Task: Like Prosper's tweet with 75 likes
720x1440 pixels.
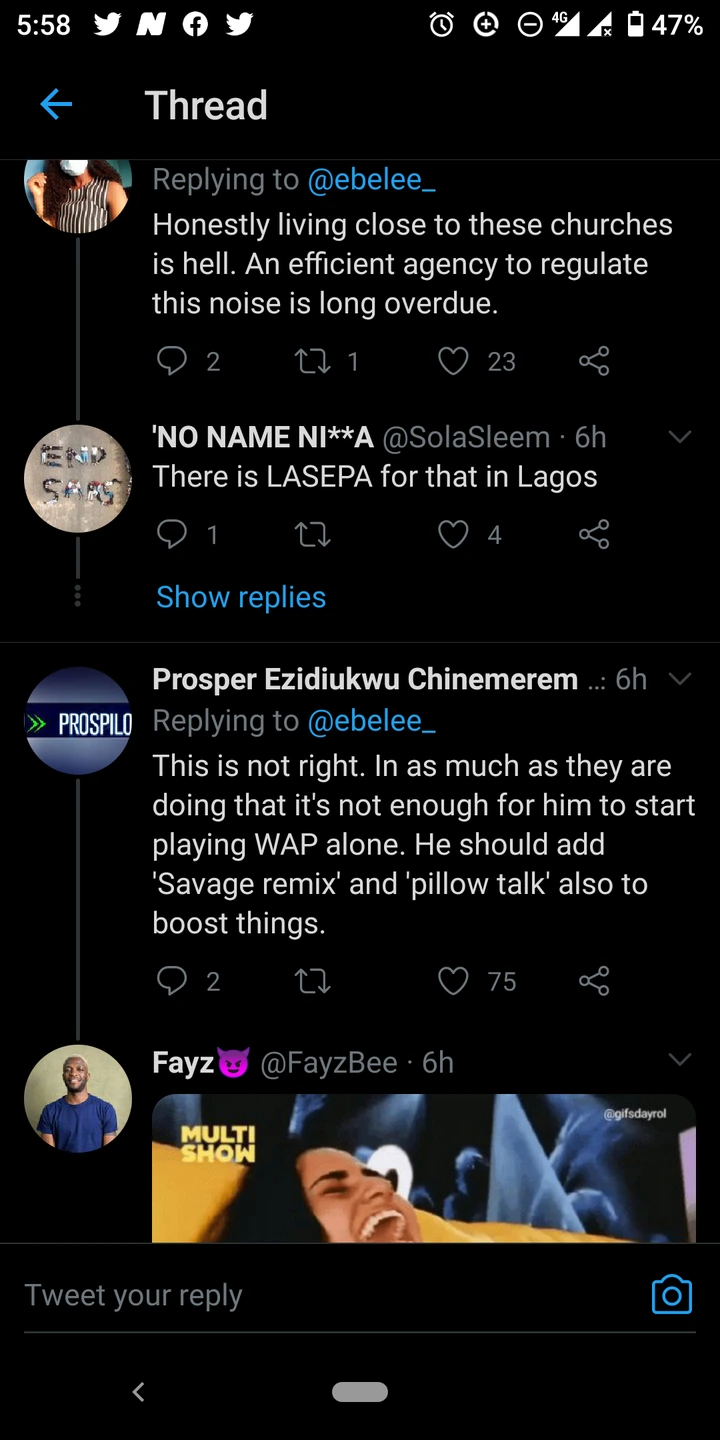Action: point(454,981)
